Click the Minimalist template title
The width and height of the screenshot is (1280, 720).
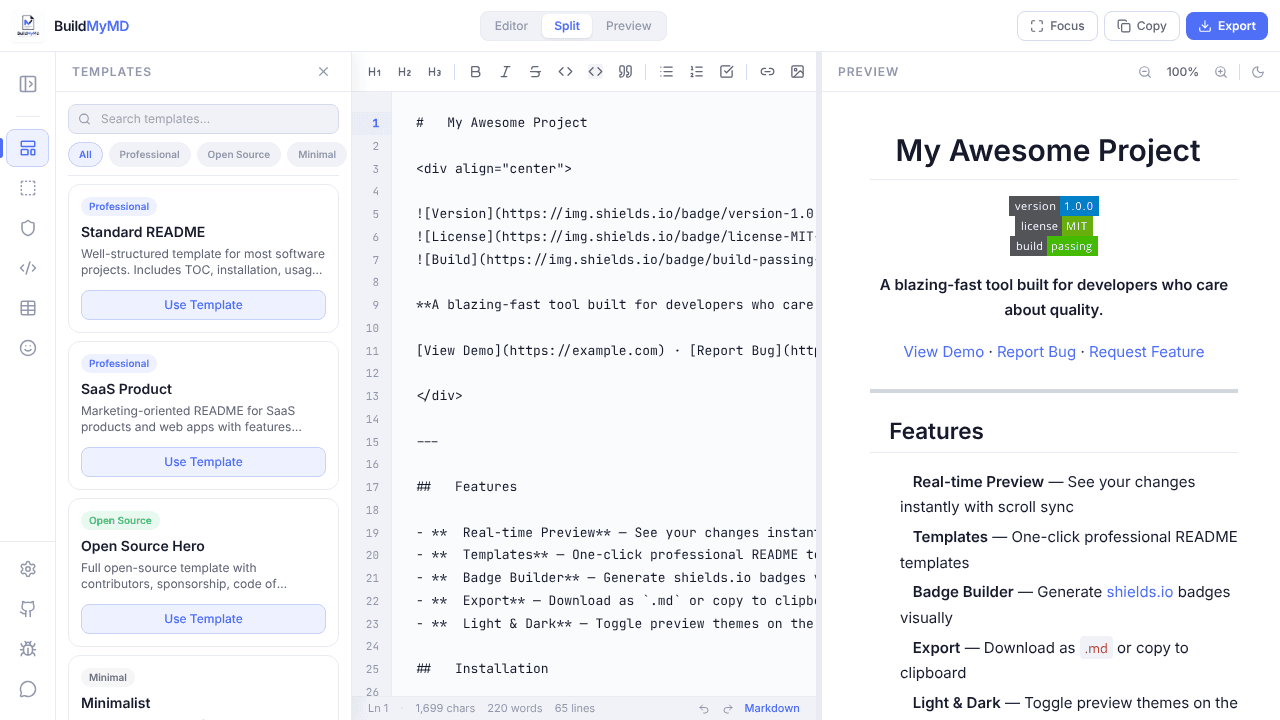(x=116, y=703)
